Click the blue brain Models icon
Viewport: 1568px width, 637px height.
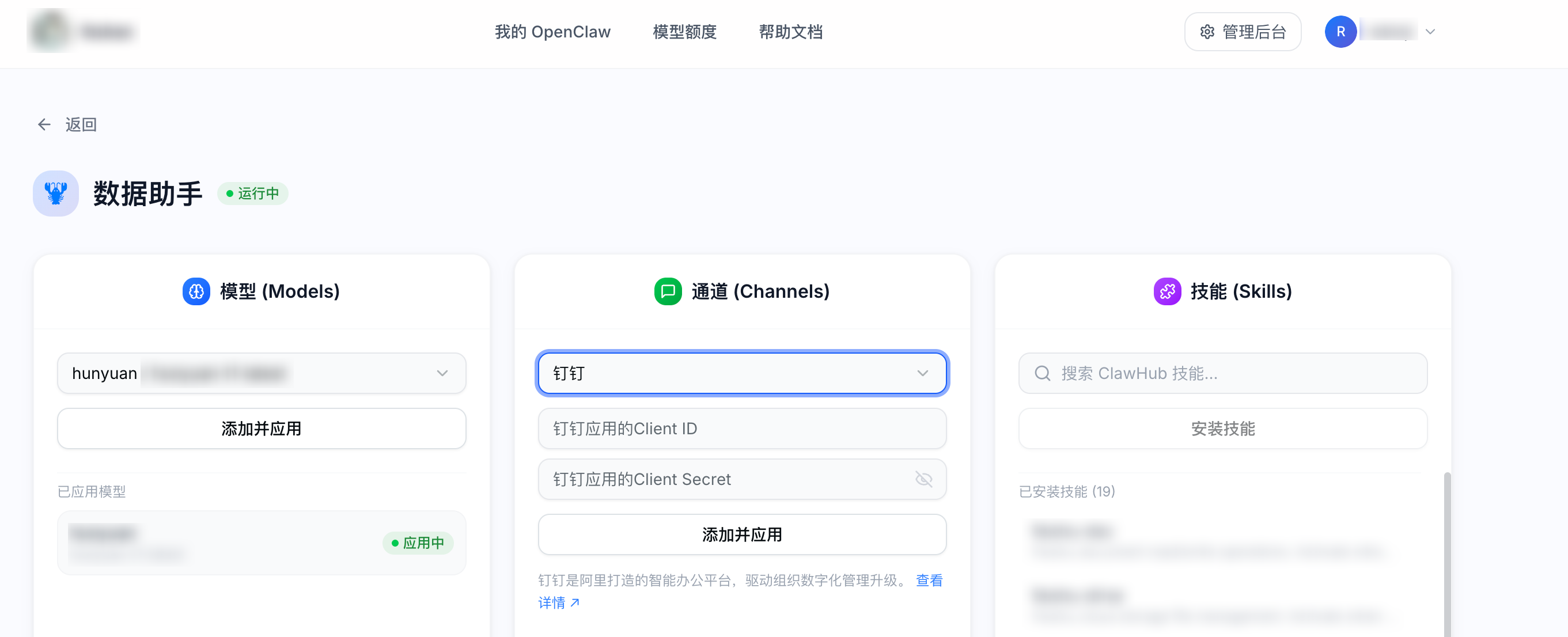tap(196, 291)
